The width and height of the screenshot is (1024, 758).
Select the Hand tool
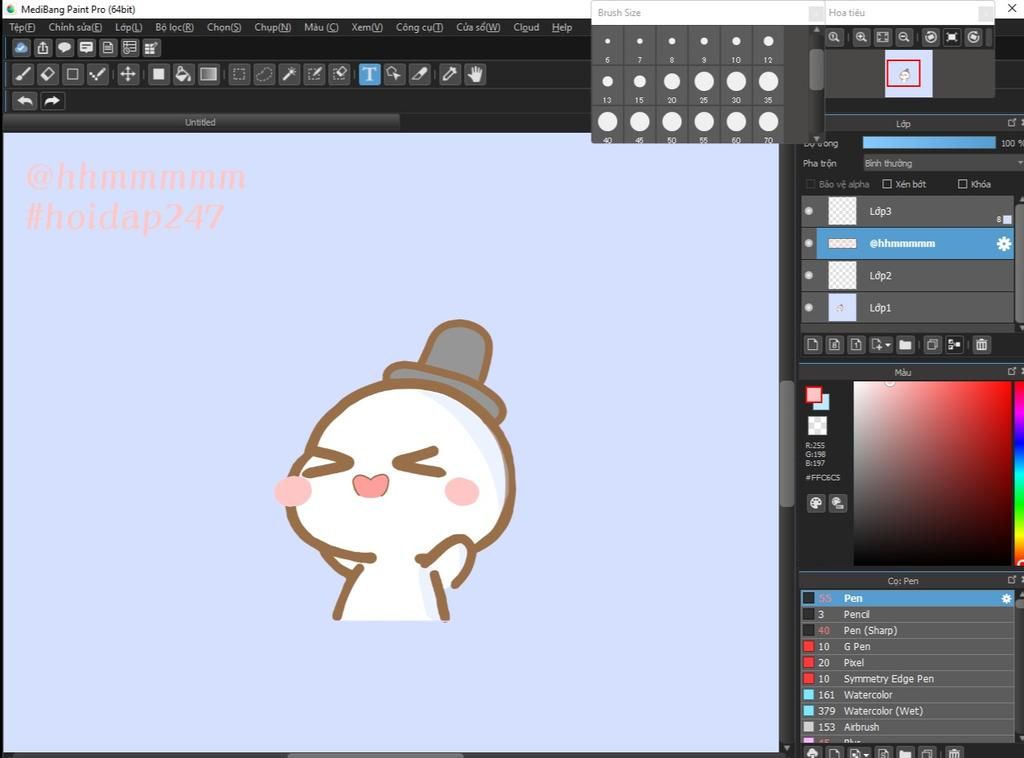coord(475,74)
